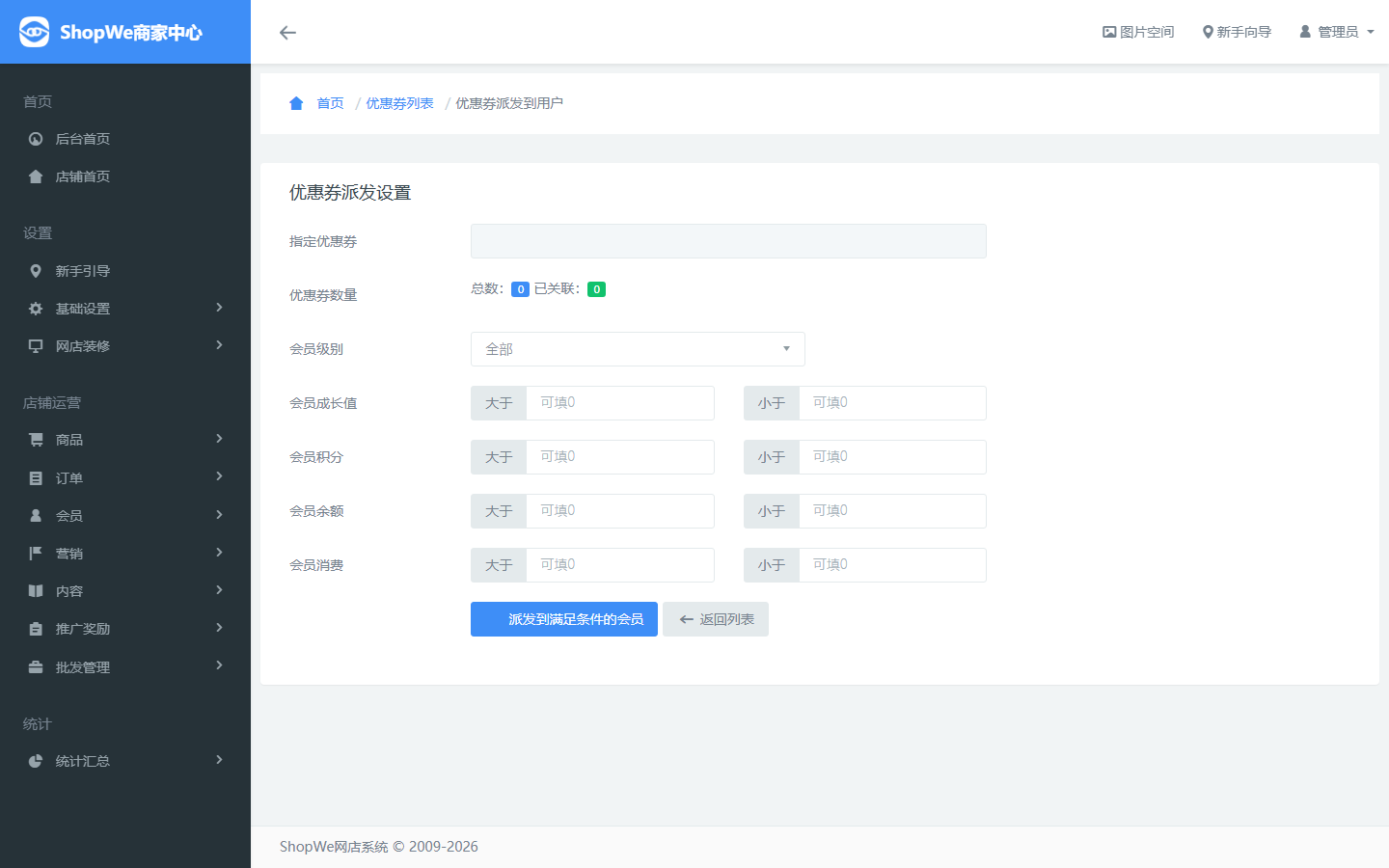Click the 优惠券派发设置 heading
This screenshot has width=1389, height=868.
pyautogui.click(x=350, y=193)
